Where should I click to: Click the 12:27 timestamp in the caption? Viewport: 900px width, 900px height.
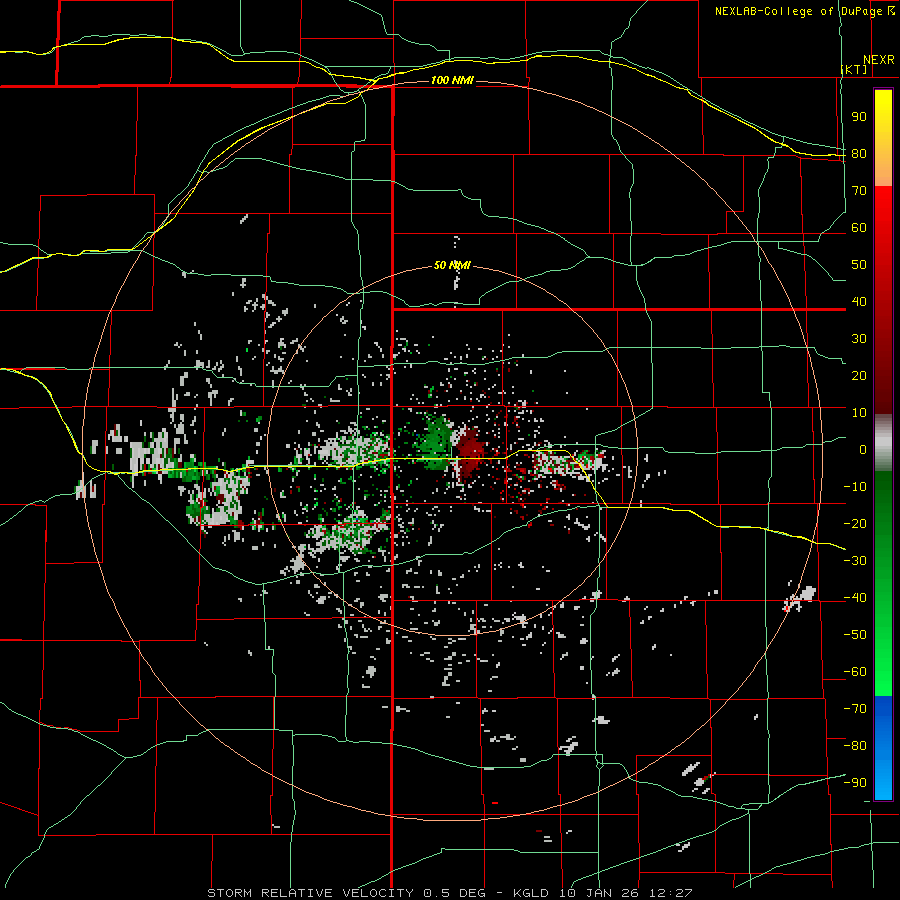coord(670,893)
